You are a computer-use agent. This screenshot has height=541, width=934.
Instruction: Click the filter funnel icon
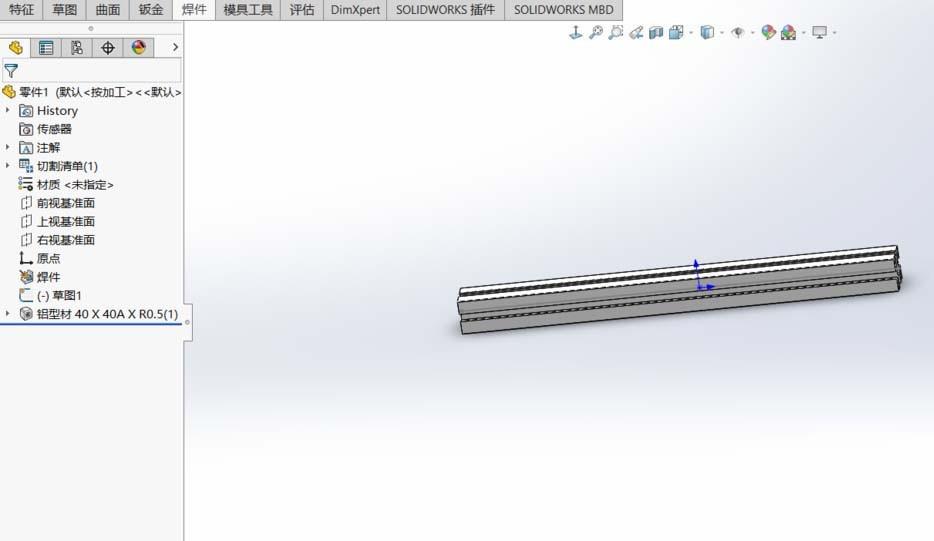11,70
